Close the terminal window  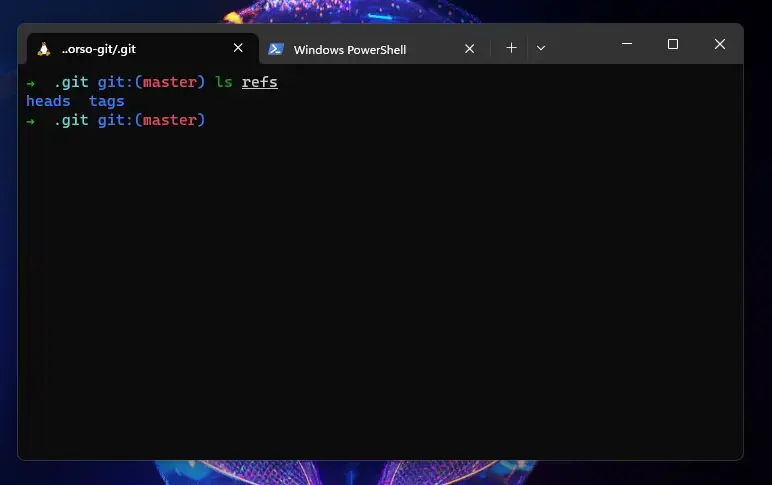tap(720, 44)
